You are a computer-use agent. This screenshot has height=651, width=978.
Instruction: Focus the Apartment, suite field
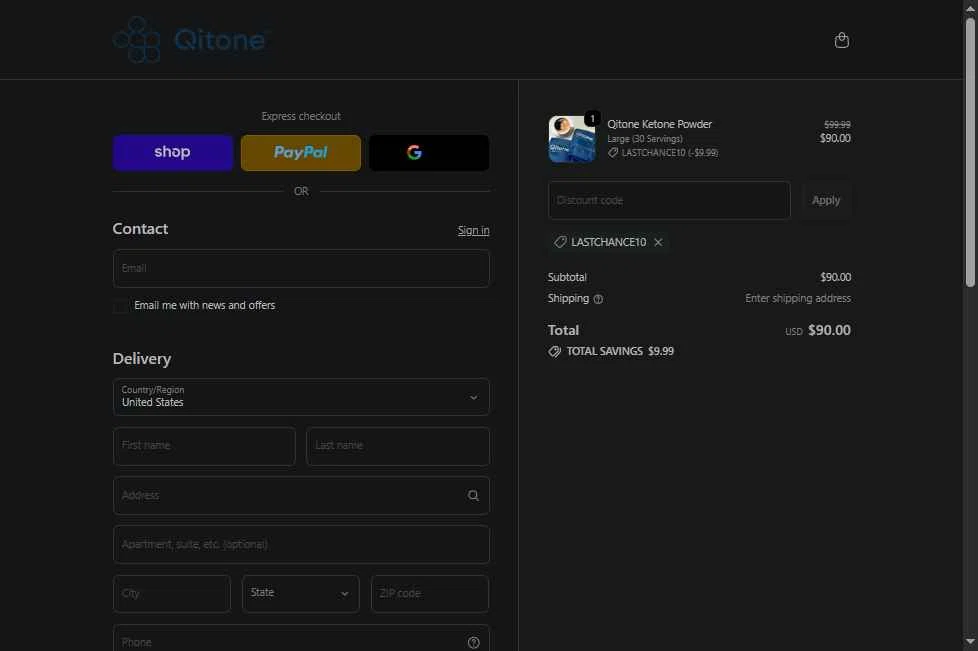coord(301,544)
